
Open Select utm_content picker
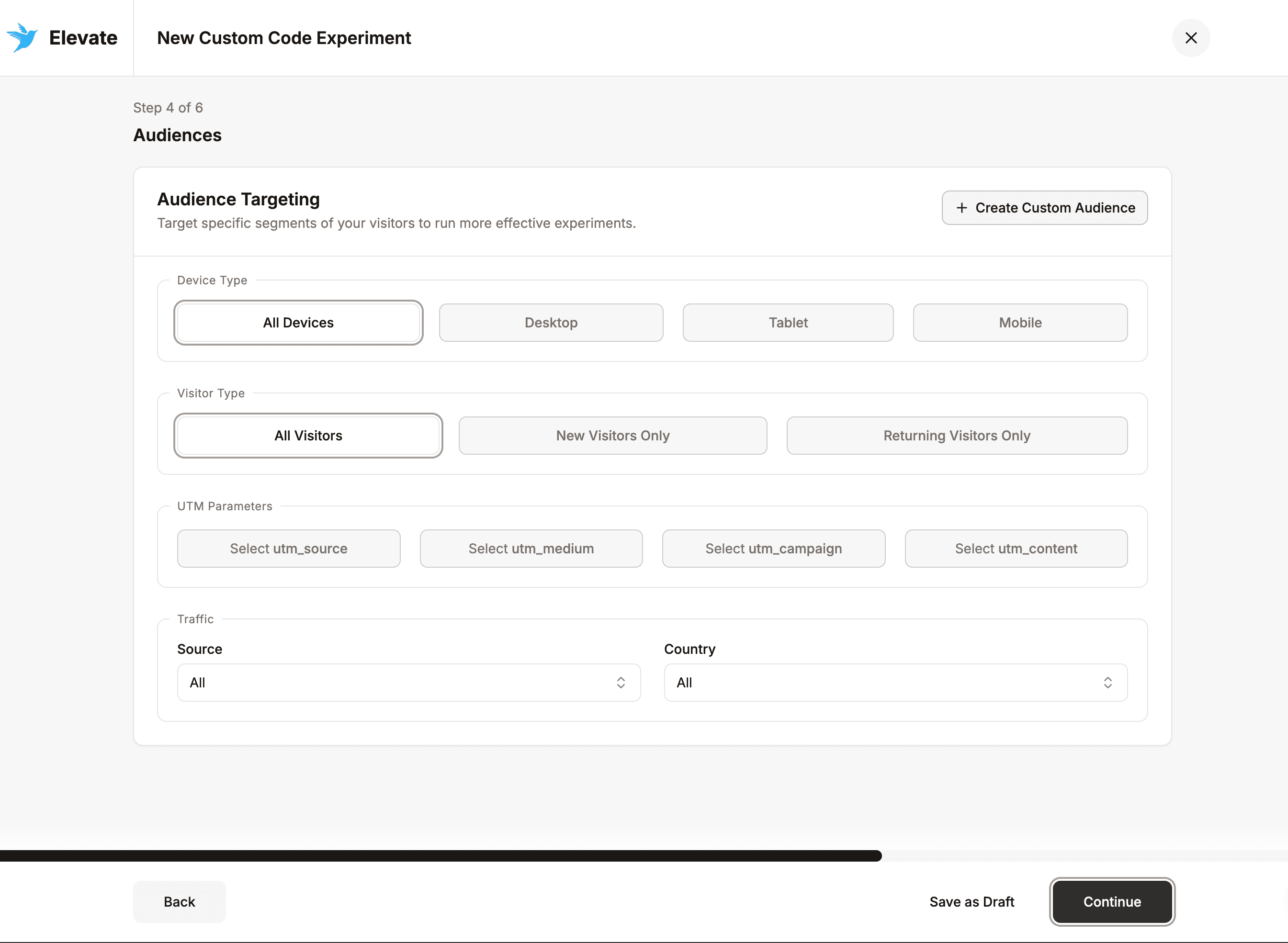pyautogui.click(x=1016, y=549)
